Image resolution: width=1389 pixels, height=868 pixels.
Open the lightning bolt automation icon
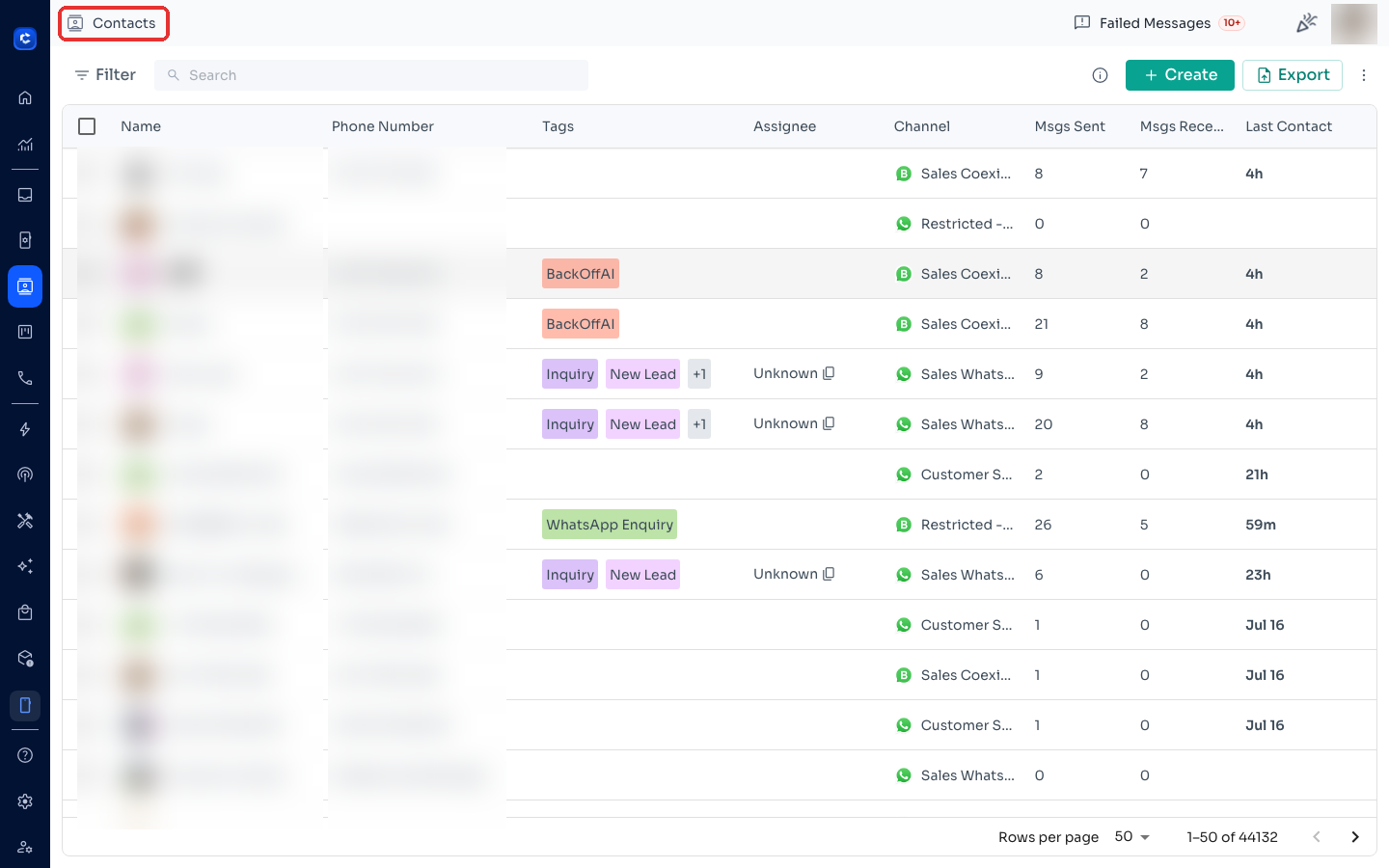[x=25, y=429]
